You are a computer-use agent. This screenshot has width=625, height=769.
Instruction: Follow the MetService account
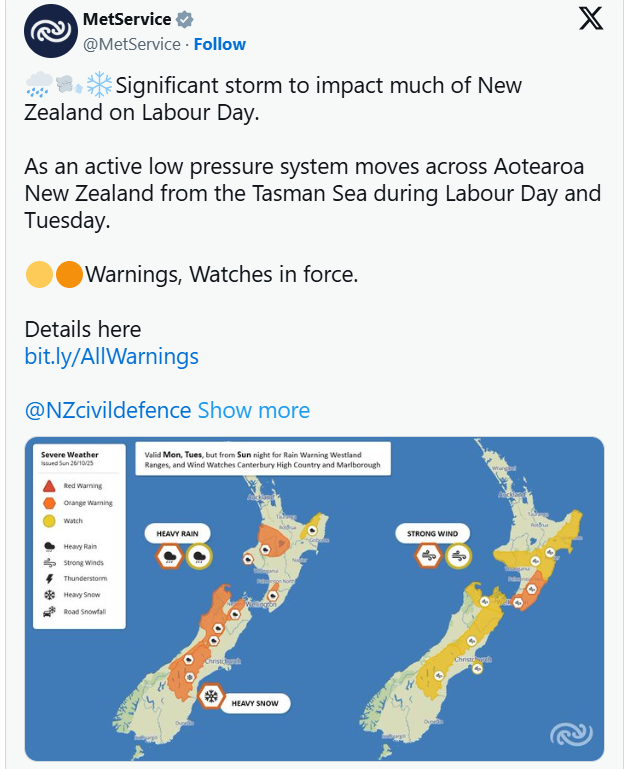tap(219, 44)
